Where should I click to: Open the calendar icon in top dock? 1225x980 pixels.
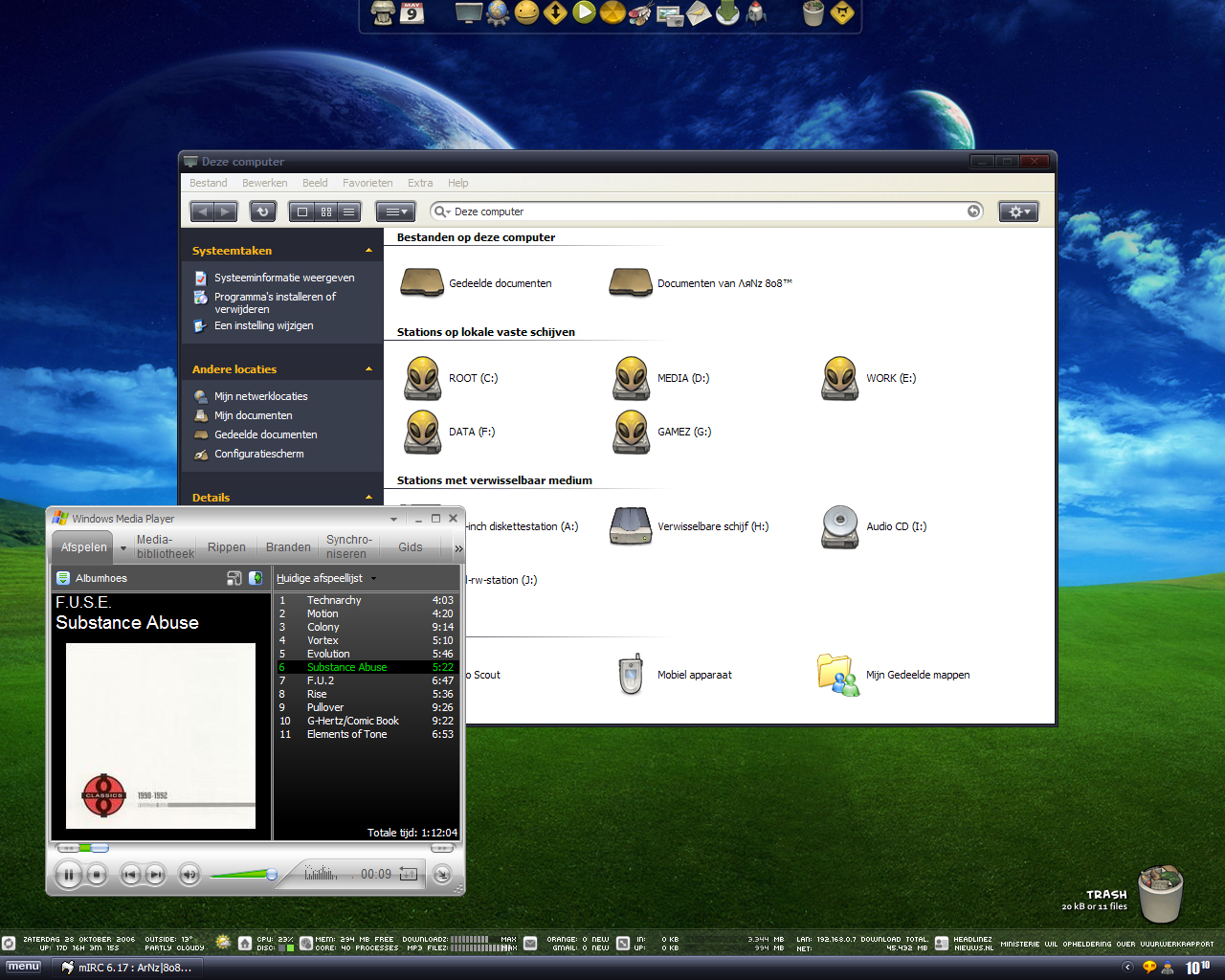[412, 12]
